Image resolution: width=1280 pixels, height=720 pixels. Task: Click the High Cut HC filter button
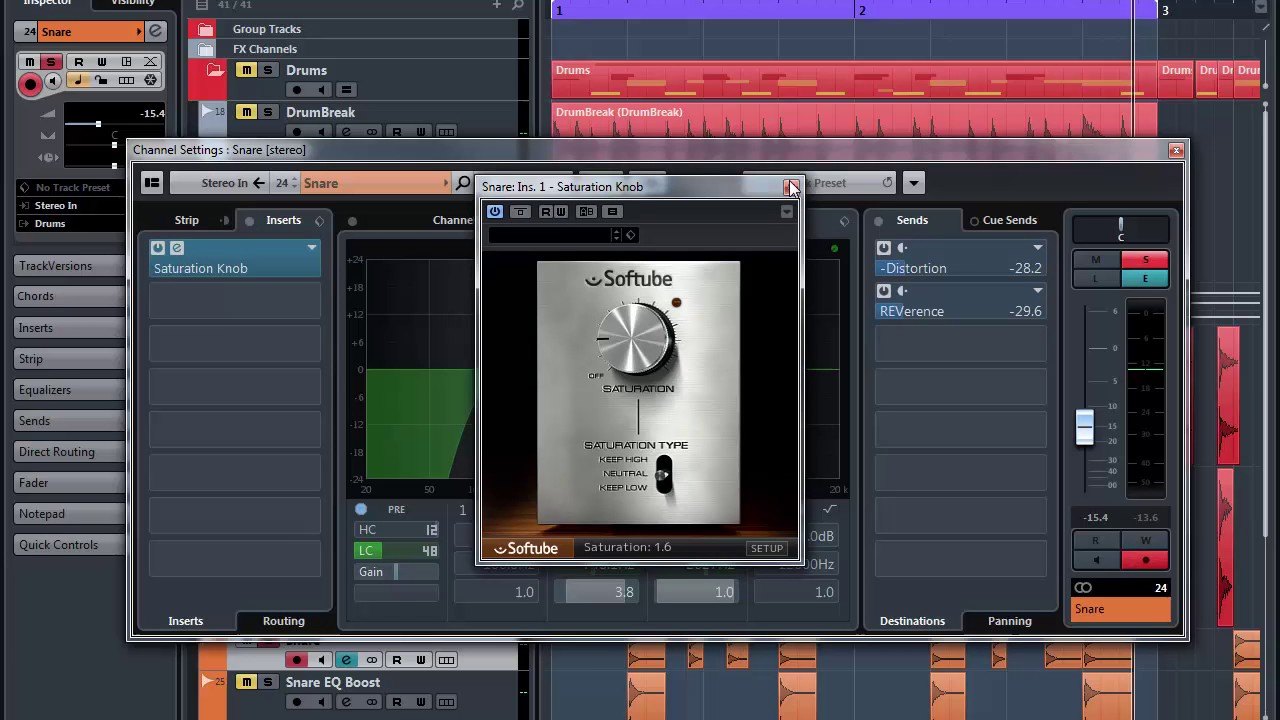pos(367,530)
